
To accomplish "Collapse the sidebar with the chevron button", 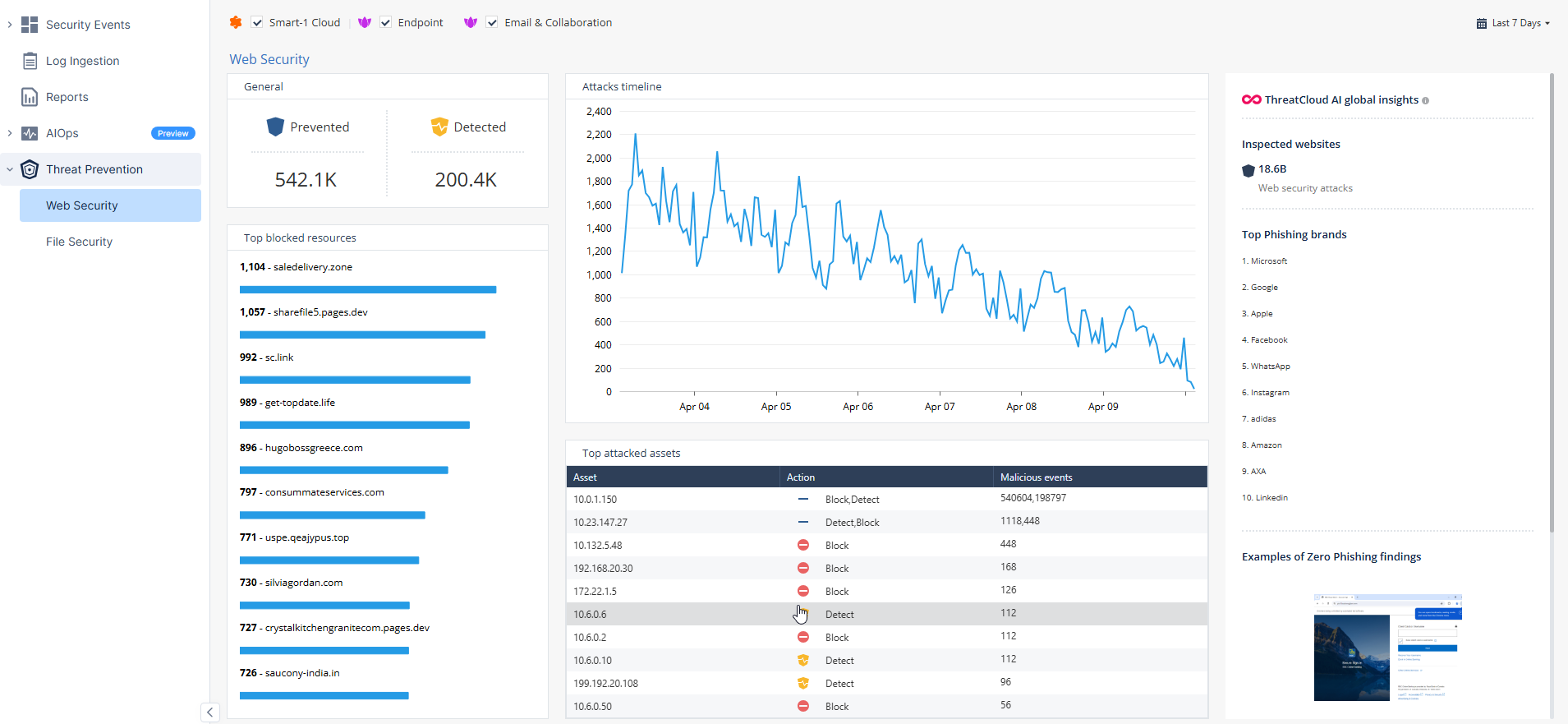I will coord(210,712).
